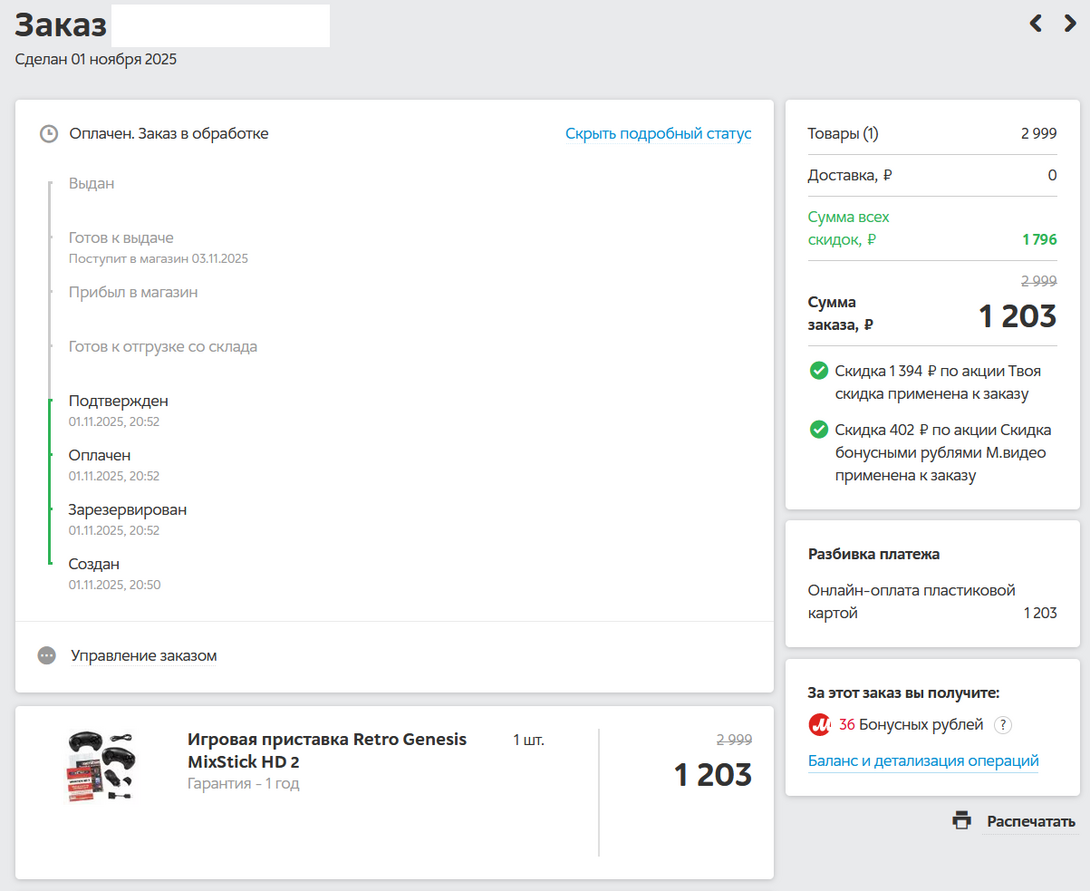Image resolution: width=1090 pixels, height=891 pixels.
Task: Click the three-dots icon by Управление заказом
Action: [x=47, y=656]
